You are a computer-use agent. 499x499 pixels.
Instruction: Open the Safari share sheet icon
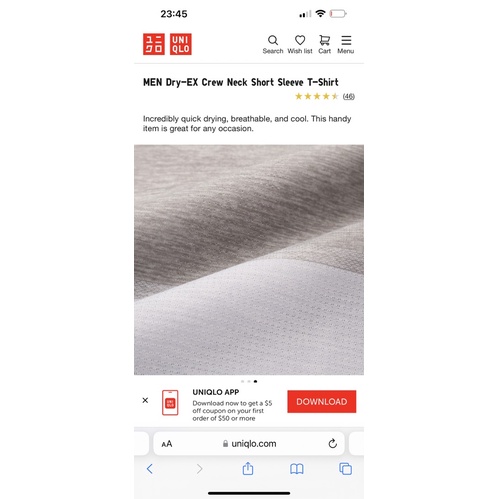point(248,468)
